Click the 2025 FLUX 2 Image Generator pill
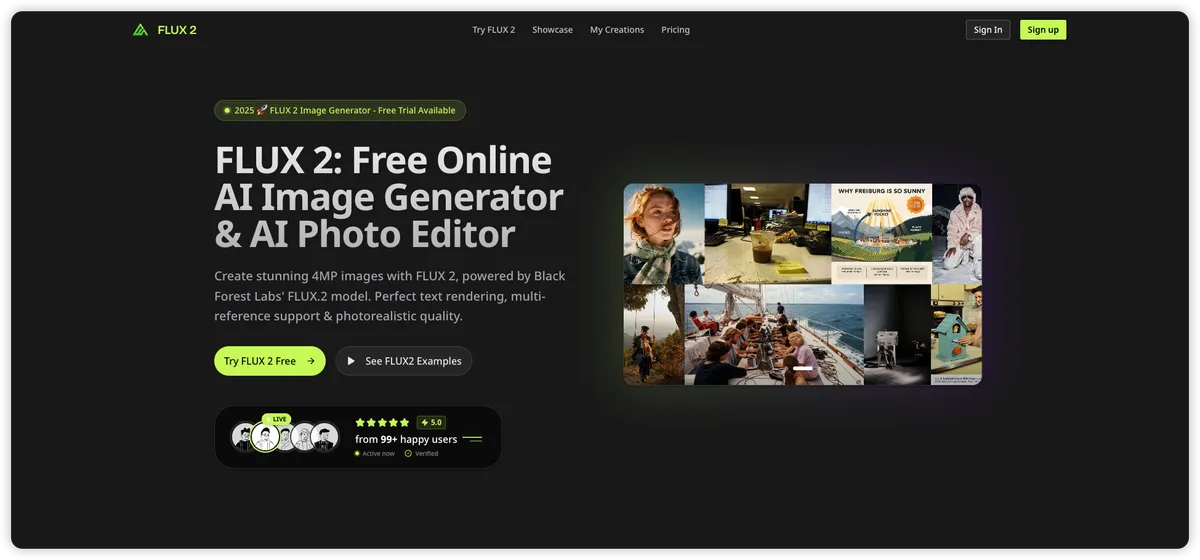The width and height of the screenshot is (1200, 560). pyautogui.click(x=340, y=111)
